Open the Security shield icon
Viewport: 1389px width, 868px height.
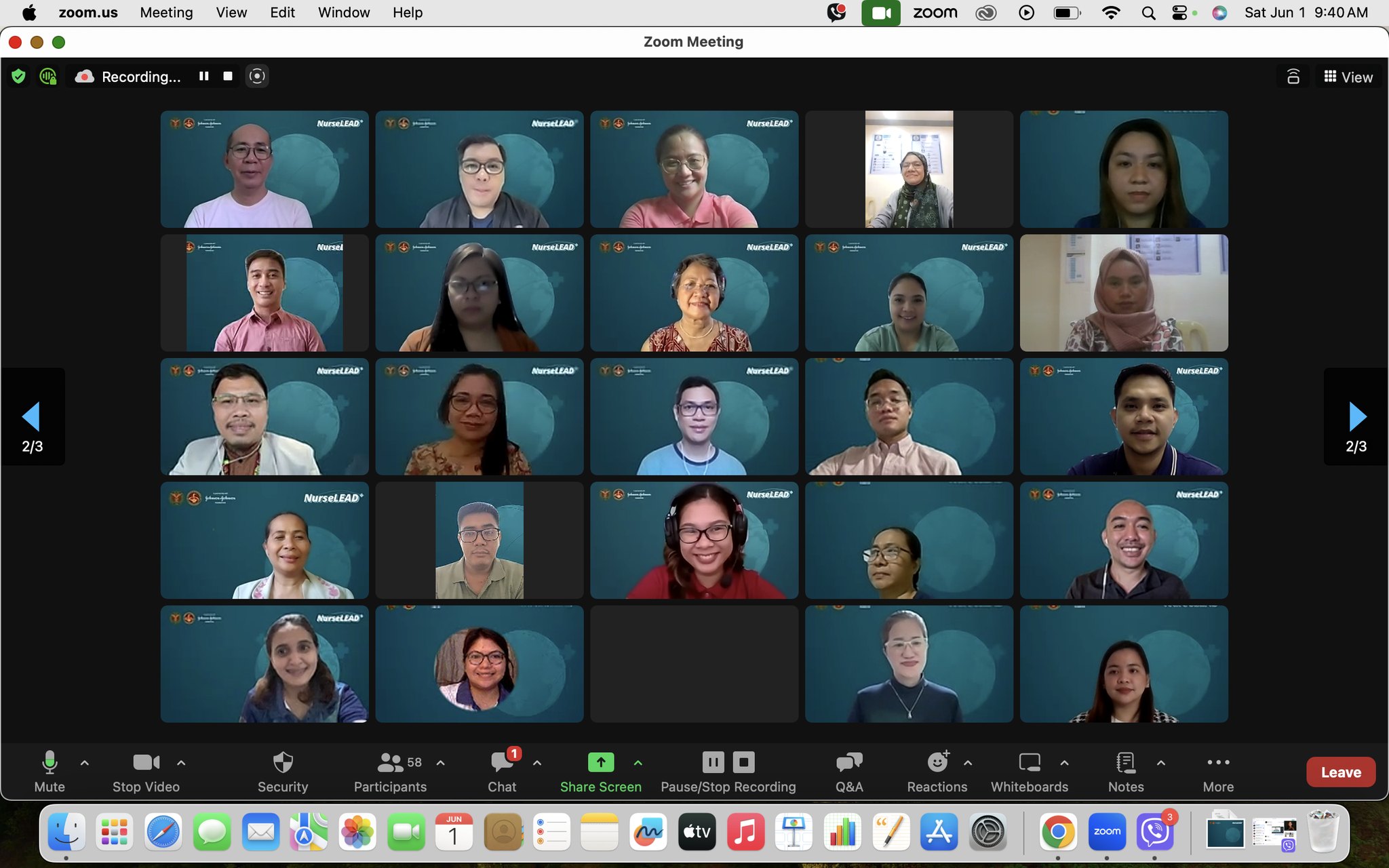click(282, 763)
